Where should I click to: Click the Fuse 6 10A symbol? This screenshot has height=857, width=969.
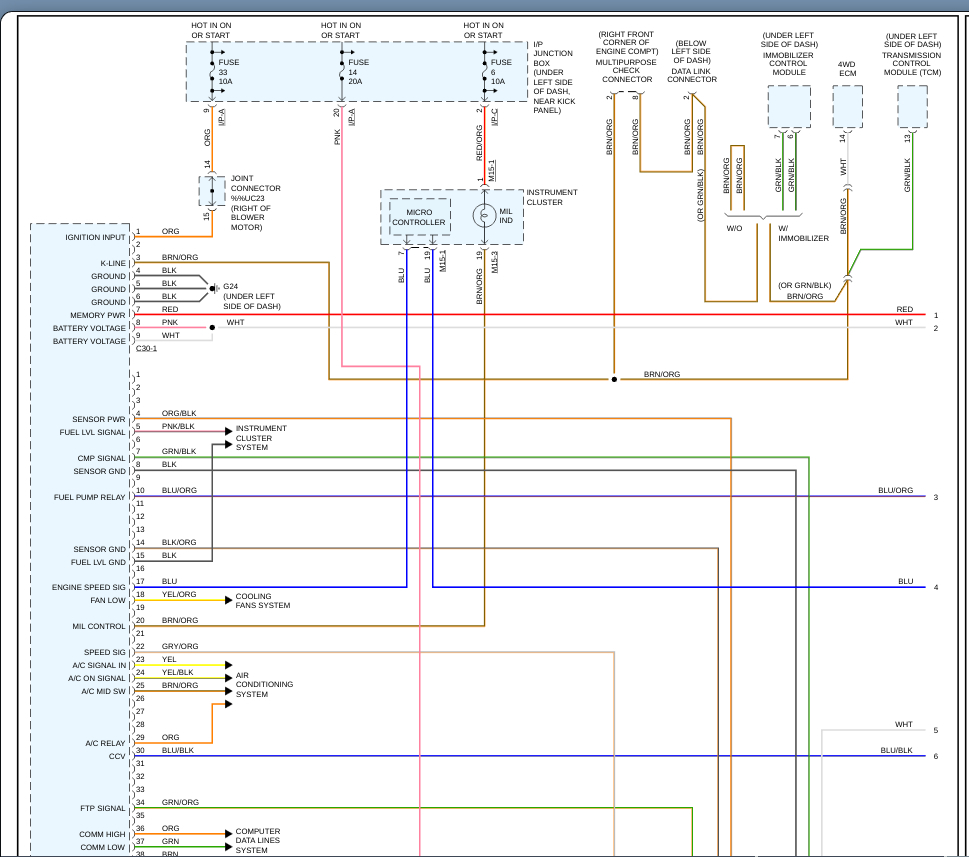click(x=484, y=70)
